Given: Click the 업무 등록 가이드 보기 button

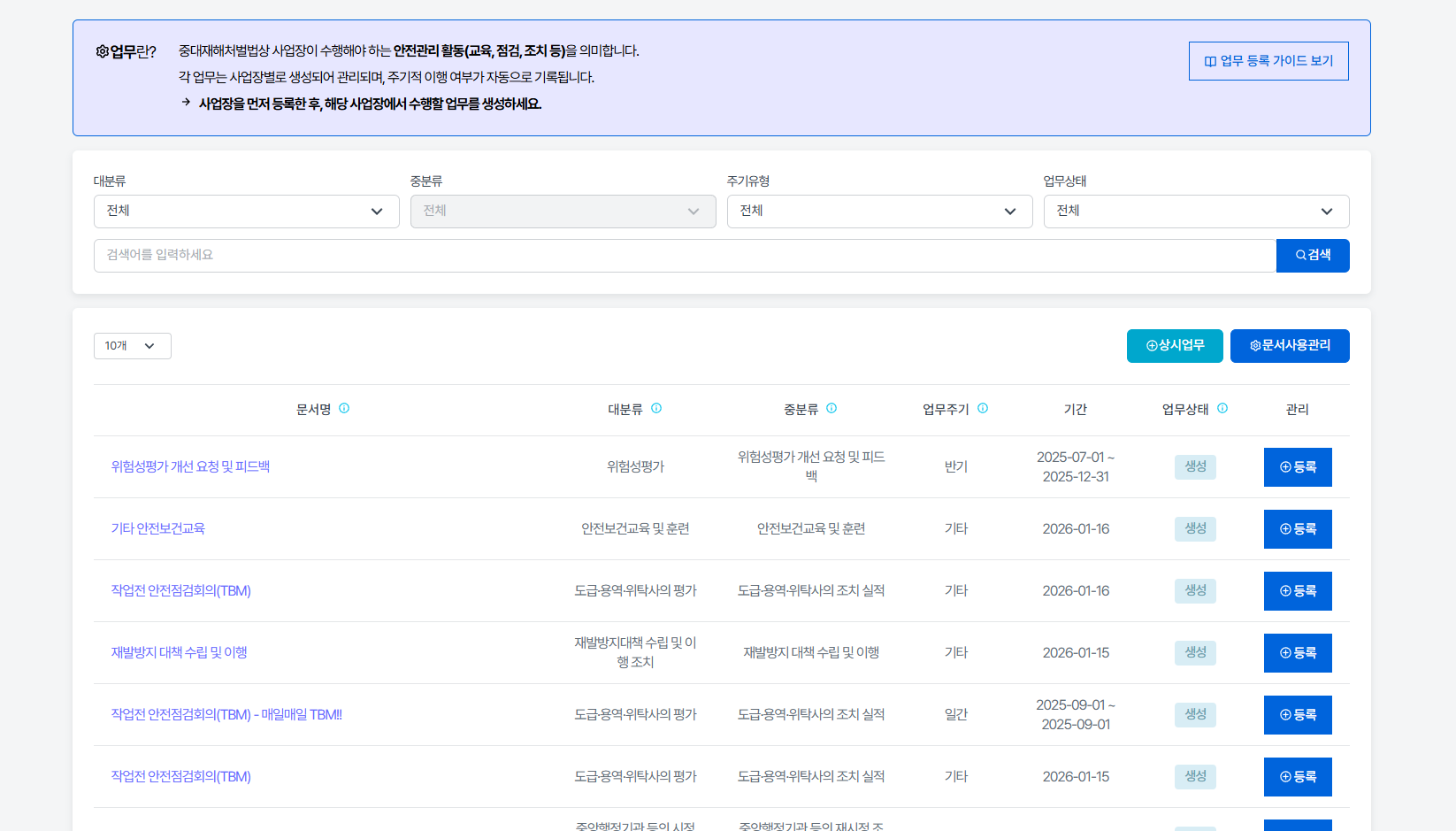Looking at the screenshot, I should (x=1268, y=61).
